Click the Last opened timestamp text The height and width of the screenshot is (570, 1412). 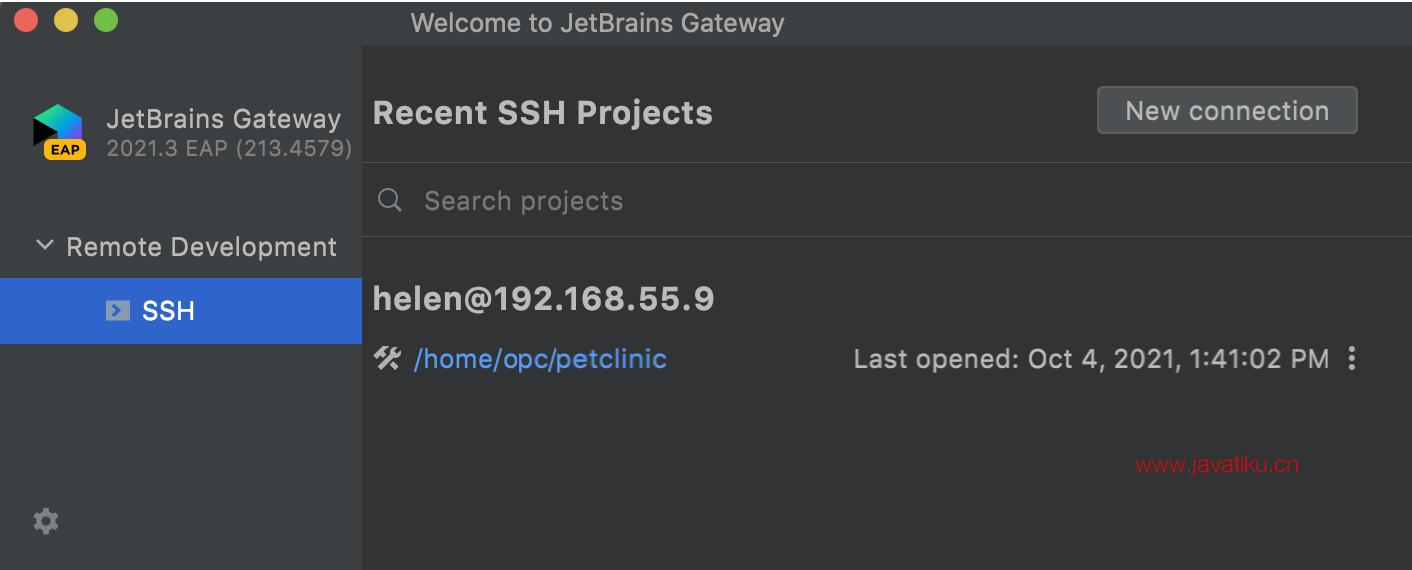click(1091, 358)
